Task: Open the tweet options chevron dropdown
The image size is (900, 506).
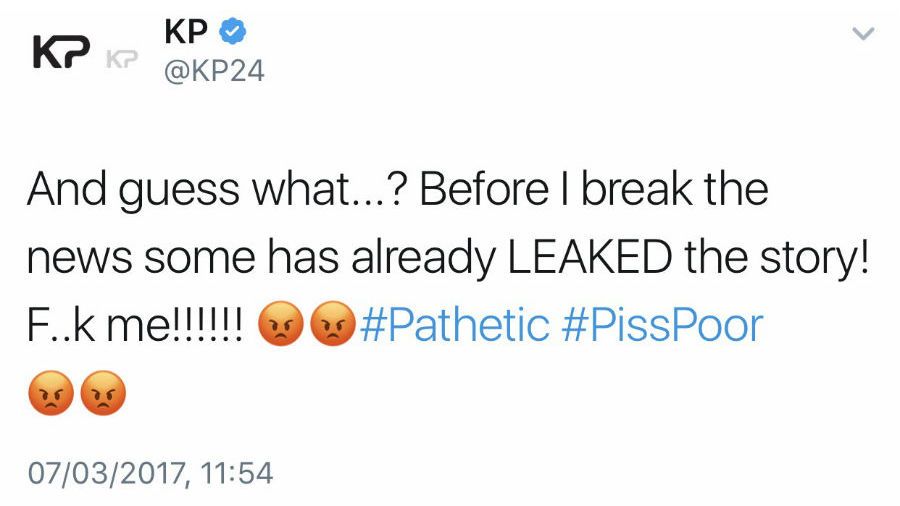Action: 863,34
